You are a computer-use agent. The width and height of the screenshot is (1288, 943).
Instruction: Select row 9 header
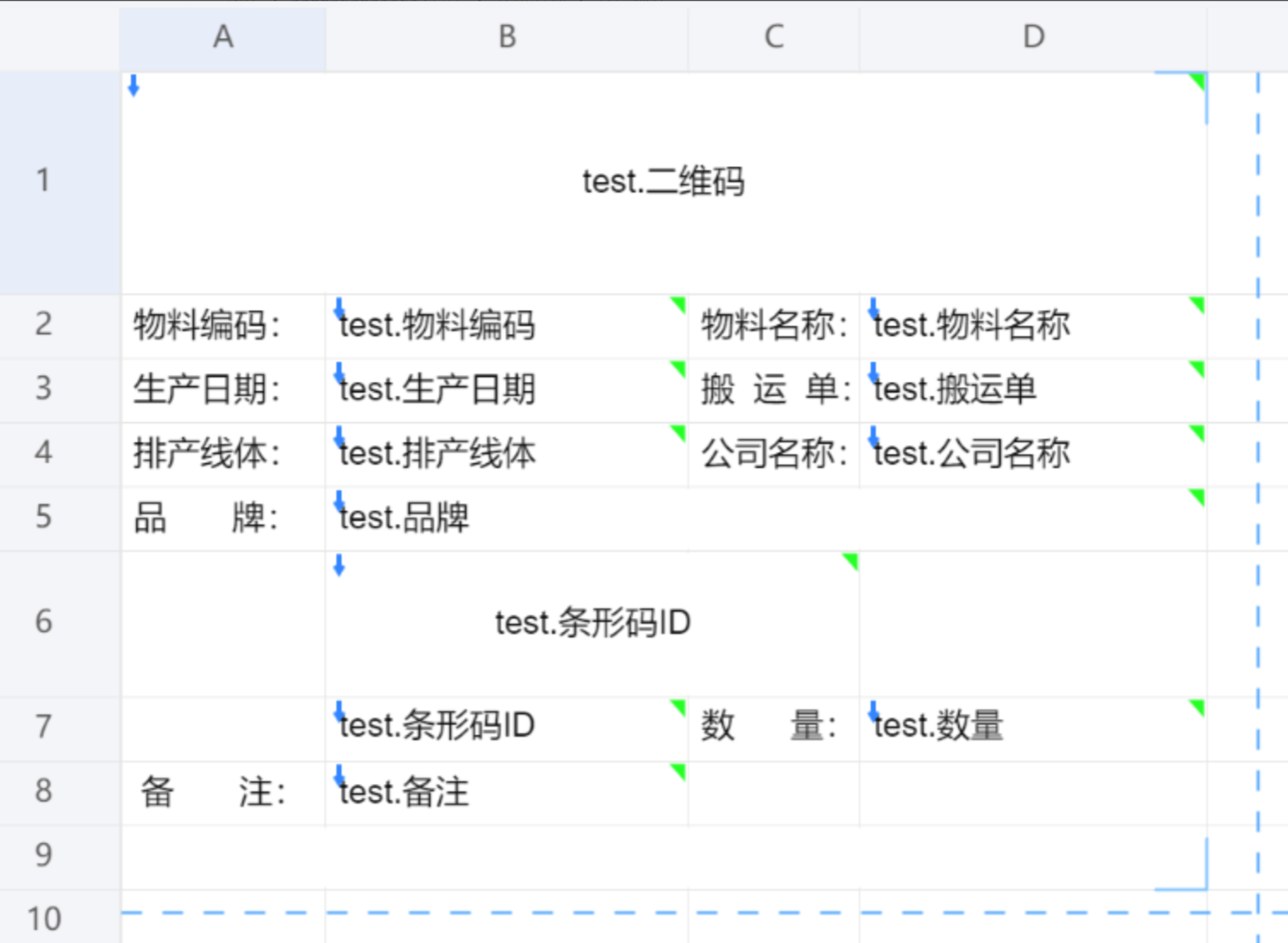43,855
